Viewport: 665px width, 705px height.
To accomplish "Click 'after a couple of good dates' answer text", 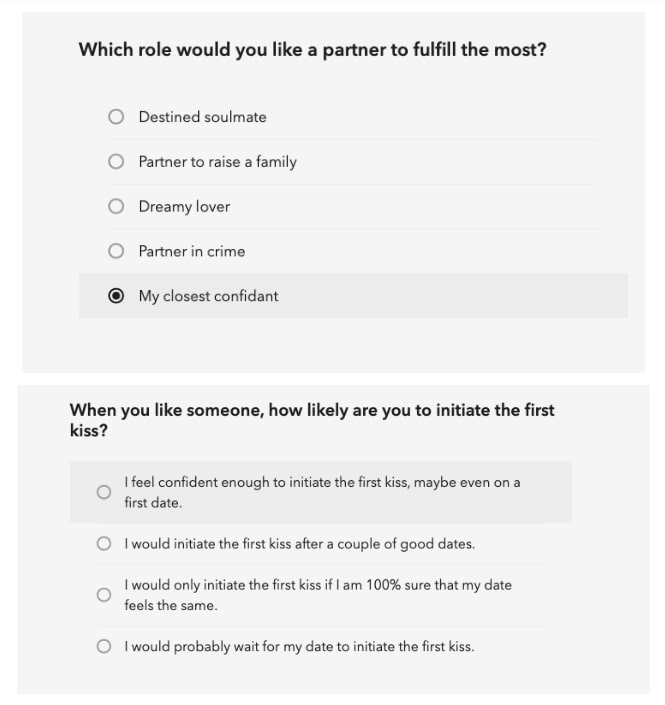I will click(300, 544).
